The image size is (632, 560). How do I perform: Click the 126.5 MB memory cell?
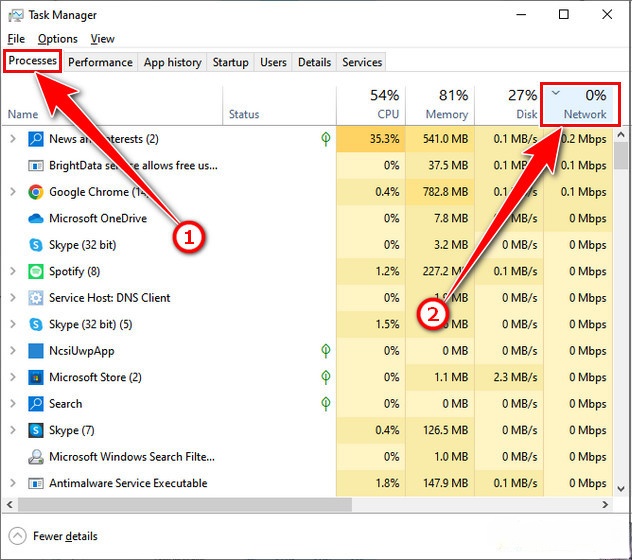tap(440, 430)
